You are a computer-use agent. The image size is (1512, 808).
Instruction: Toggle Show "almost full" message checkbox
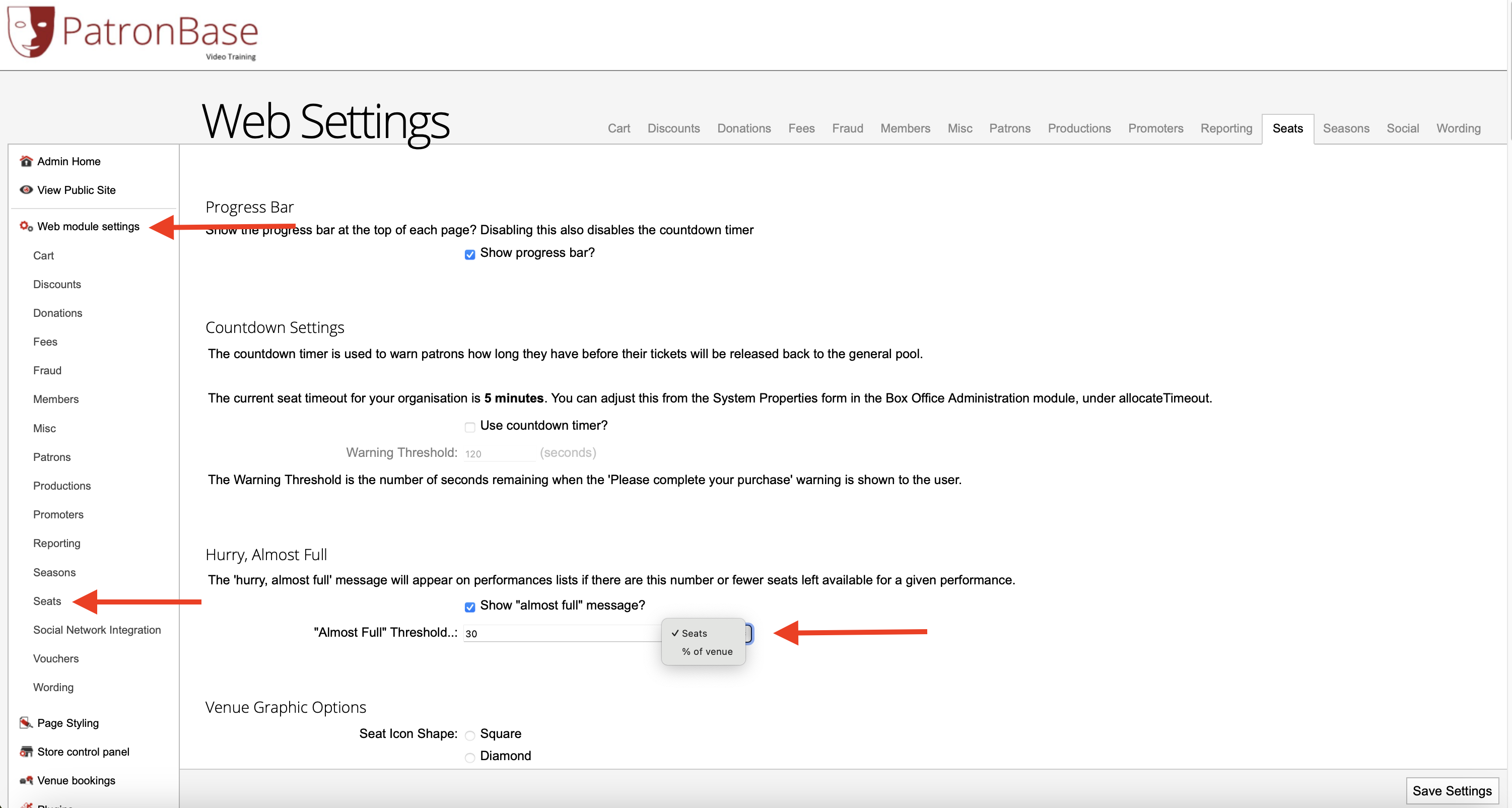click(469, 607)
